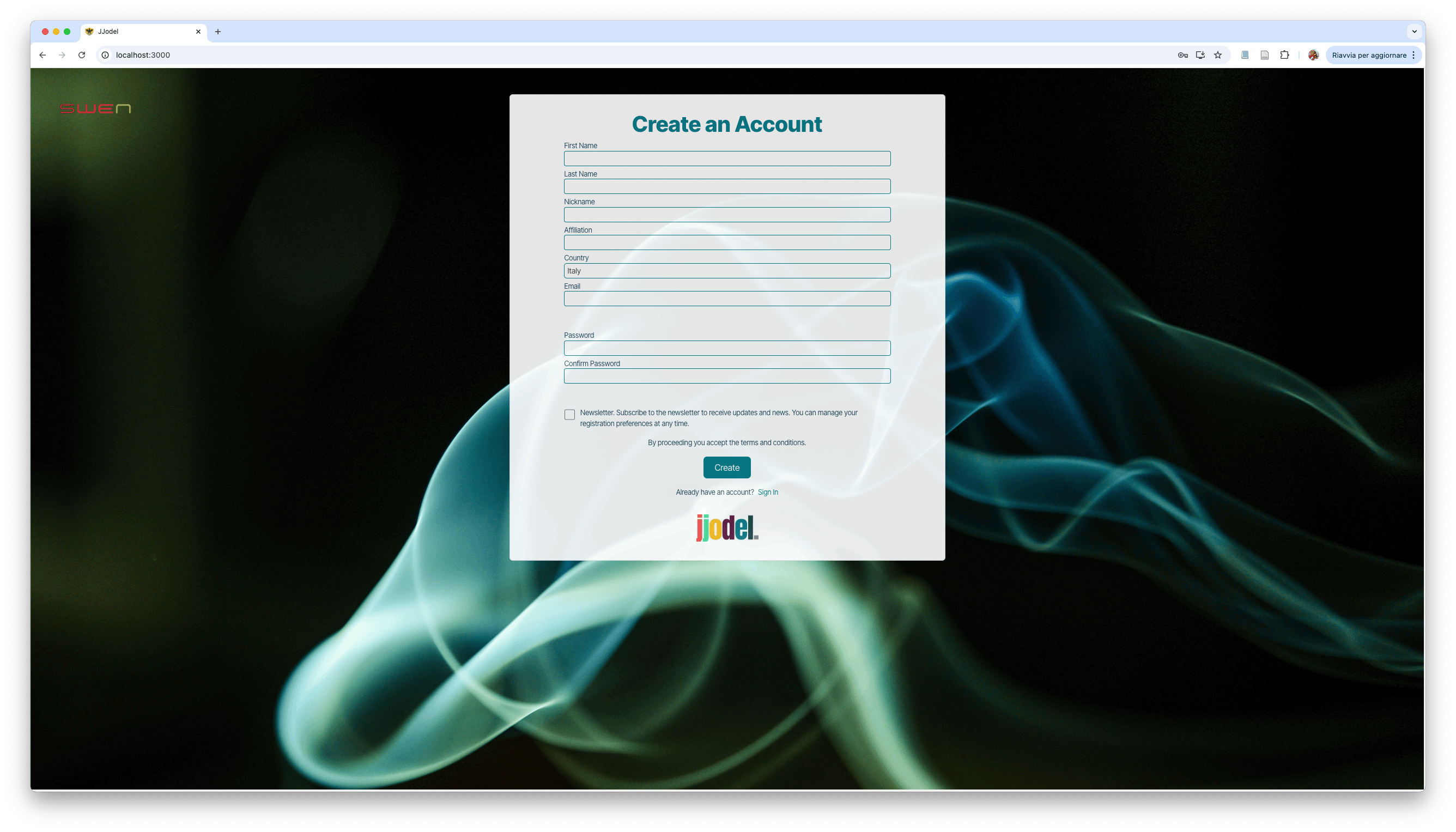
Task: Click the jjodel logo in form
Action: pos(727,527)
